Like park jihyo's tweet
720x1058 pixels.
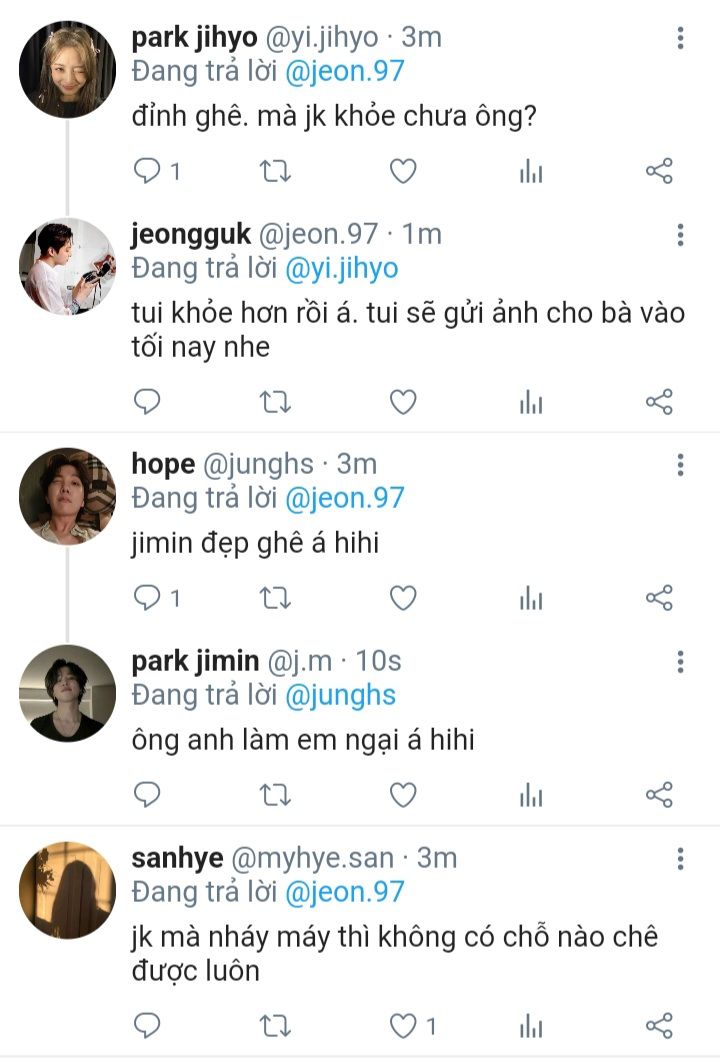[402, 172]
